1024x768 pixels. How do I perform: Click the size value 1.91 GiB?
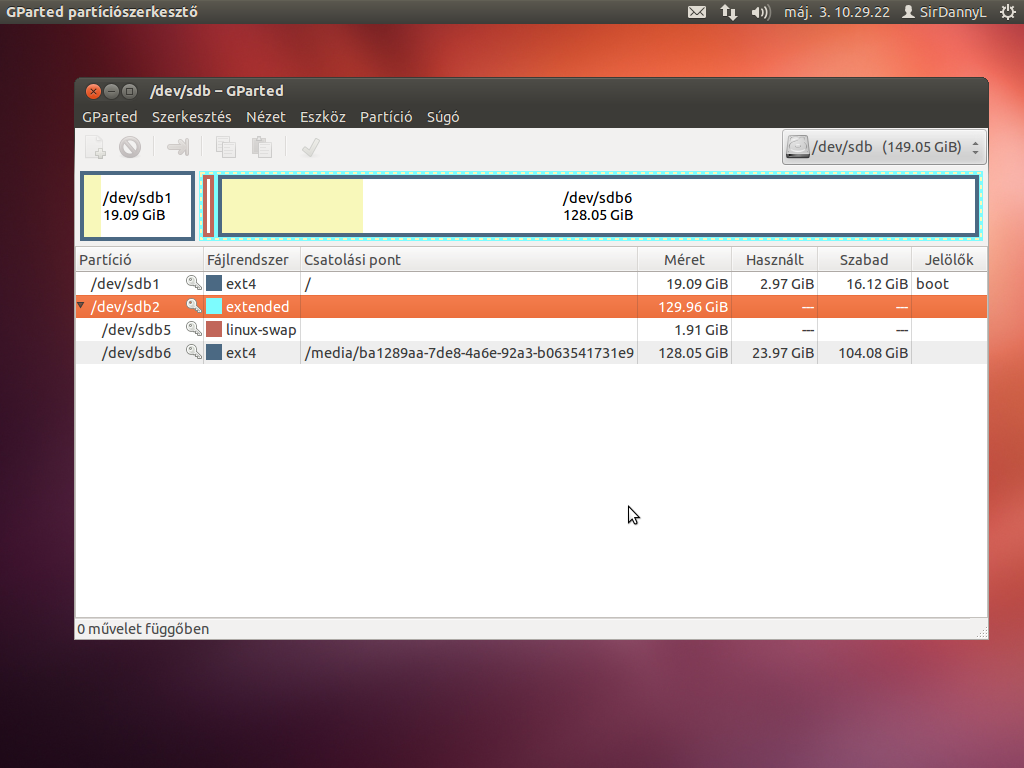coord(701,330)
